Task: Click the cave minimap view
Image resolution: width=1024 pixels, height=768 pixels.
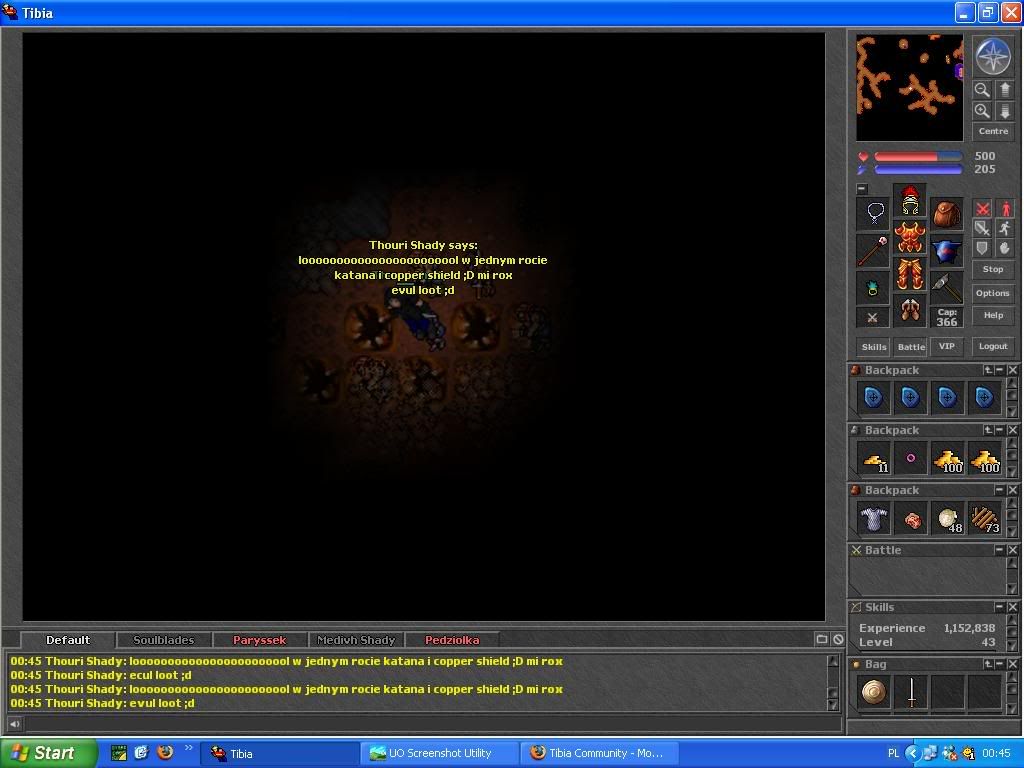Action: (910, 88)
